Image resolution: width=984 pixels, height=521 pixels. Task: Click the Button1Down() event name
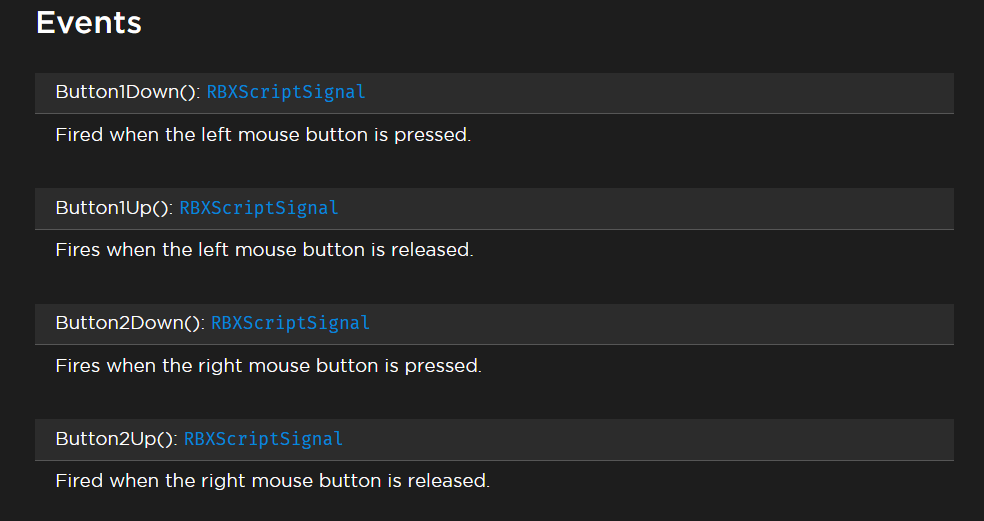128,92
